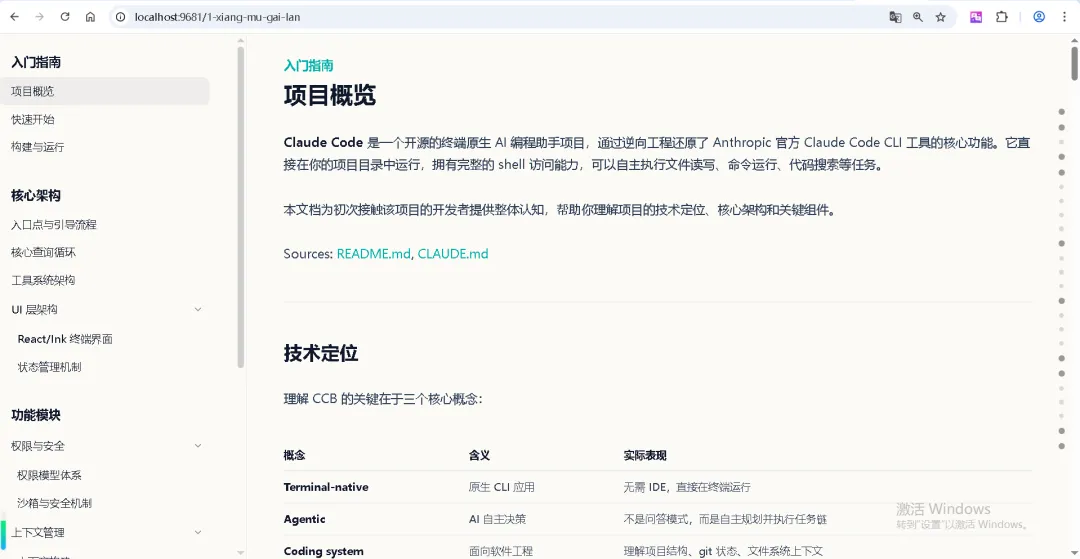Click the 核心架构 sidebar section heading
Screen dimensions: 1080x559
pyautogui.click(x=36, y=196)
